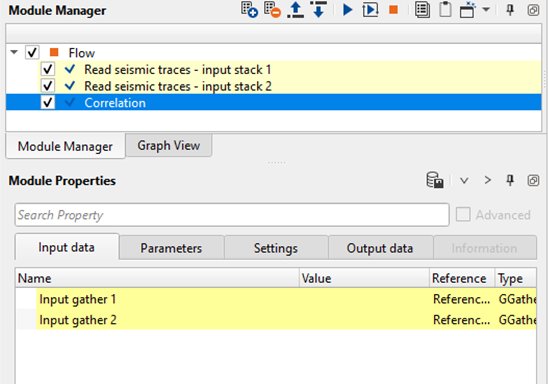Float the Module Manager panel
Viewport: 548px width, 384px height.
tap(533, 10)
